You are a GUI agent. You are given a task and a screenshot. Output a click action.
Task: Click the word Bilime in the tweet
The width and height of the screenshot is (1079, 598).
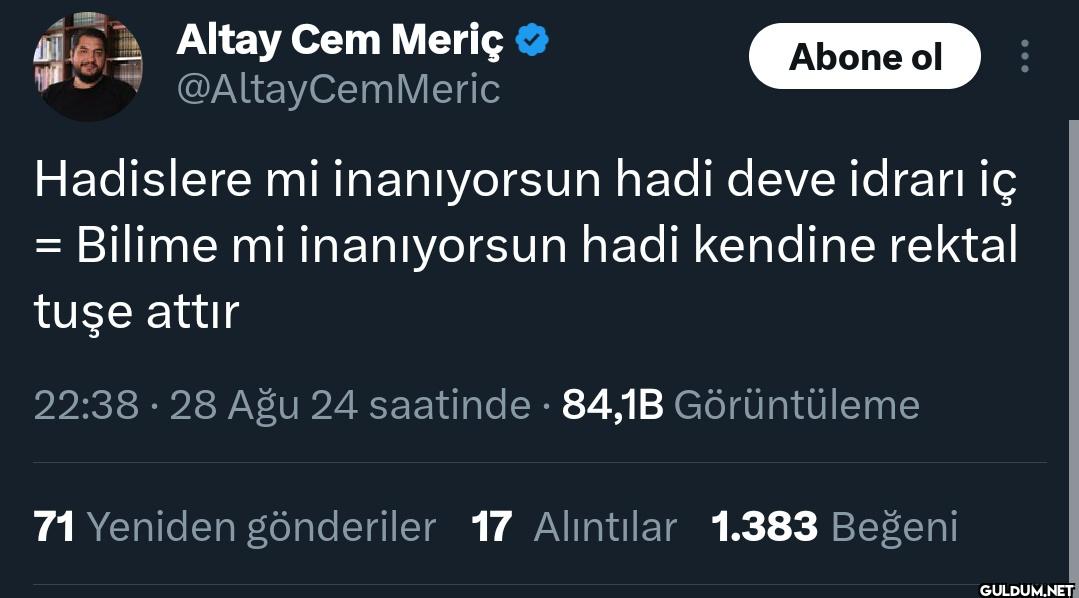click(147, 246)
